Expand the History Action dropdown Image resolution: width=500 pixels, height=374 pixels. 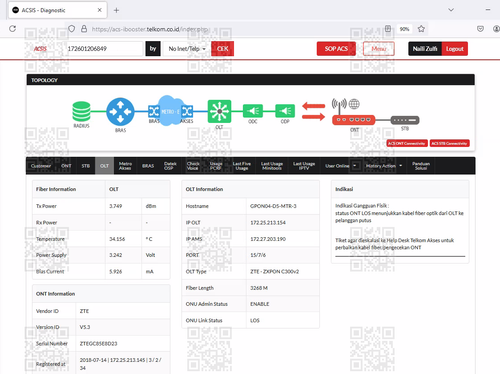click(x=384, y=166)
